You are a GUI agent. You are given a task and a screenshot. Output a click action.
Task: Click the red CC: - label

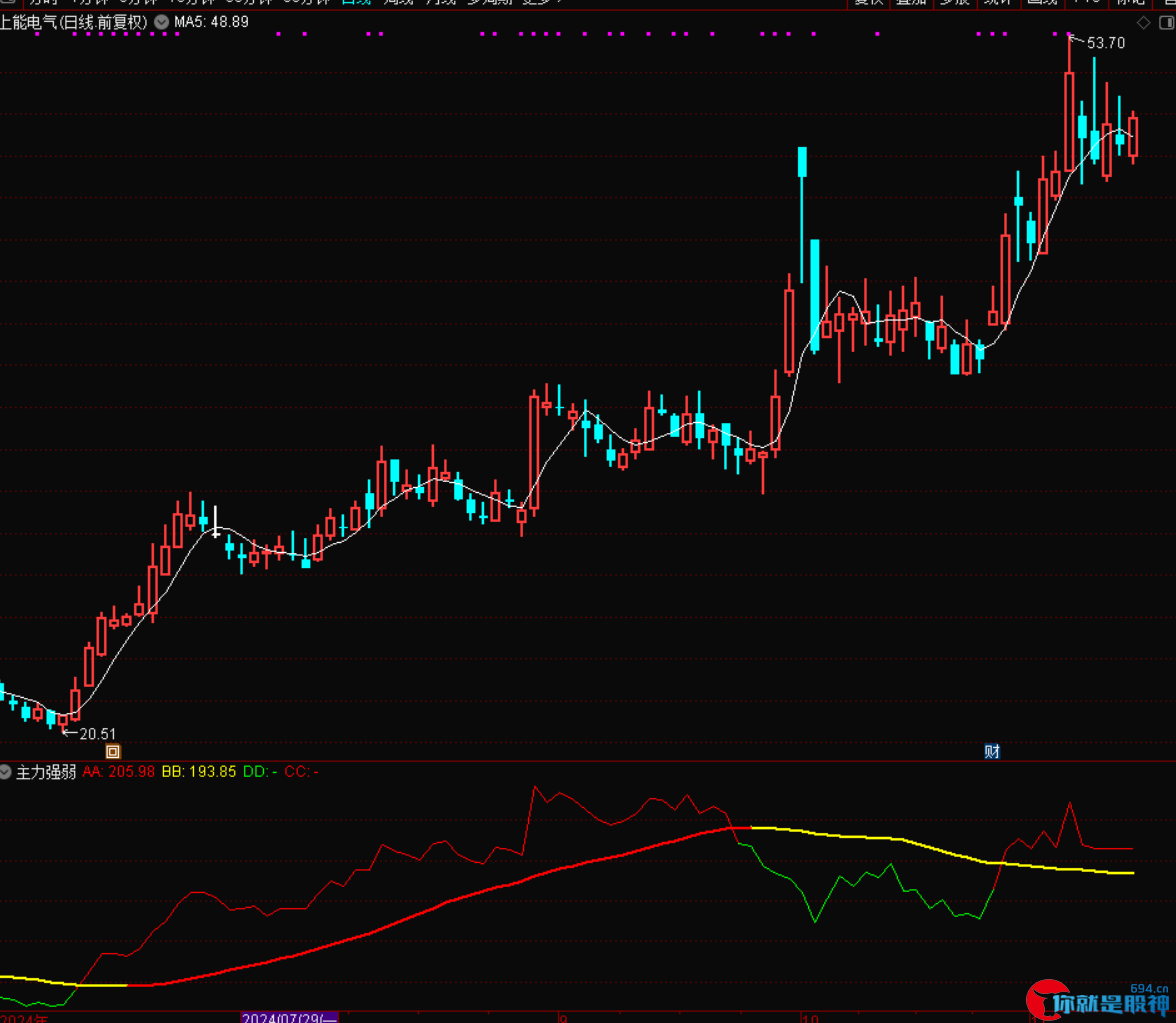[302, 772]
